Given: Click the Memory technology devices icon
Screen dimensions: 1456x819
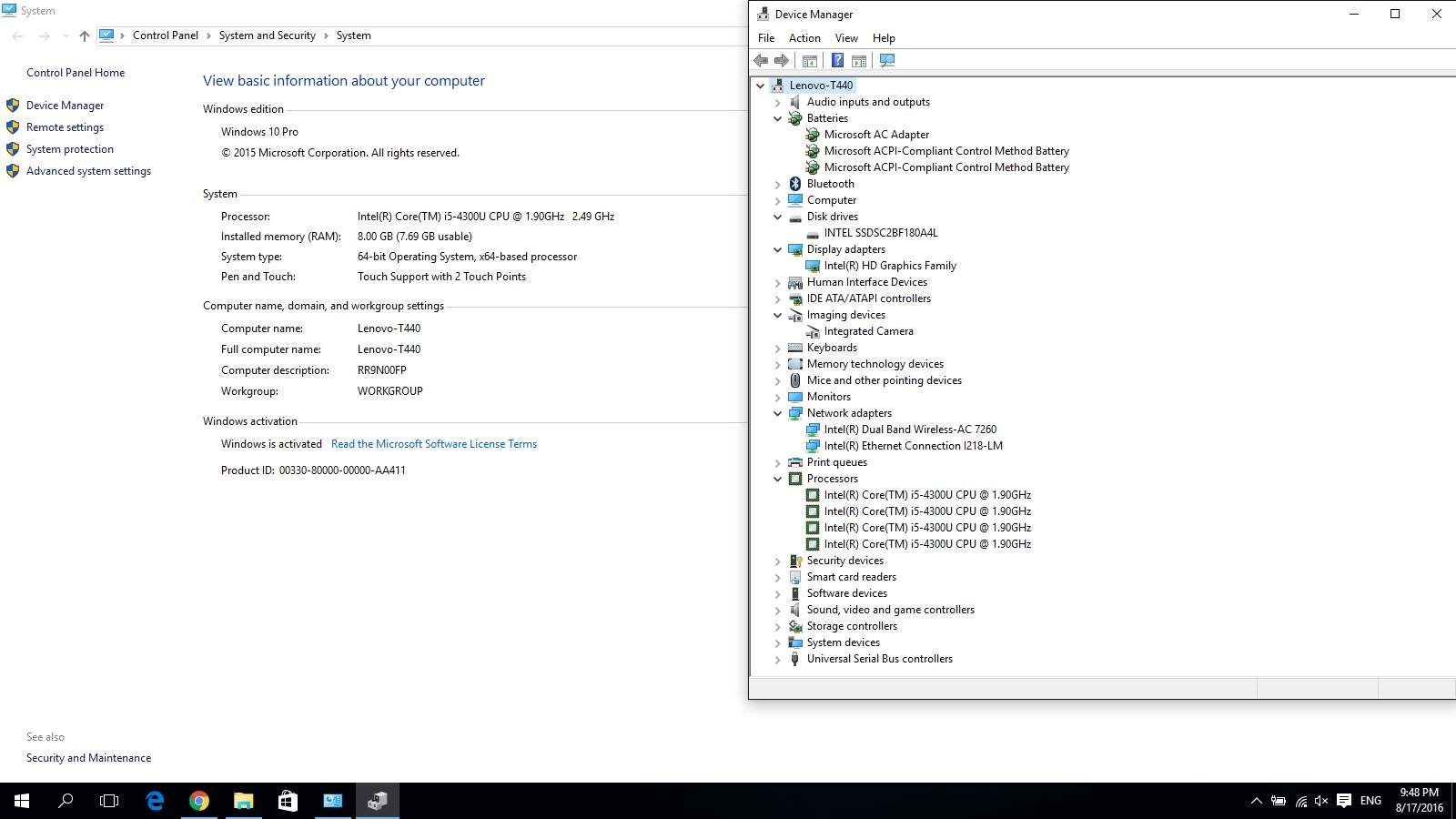Looking at the screenshot, I should click(795, 364).
